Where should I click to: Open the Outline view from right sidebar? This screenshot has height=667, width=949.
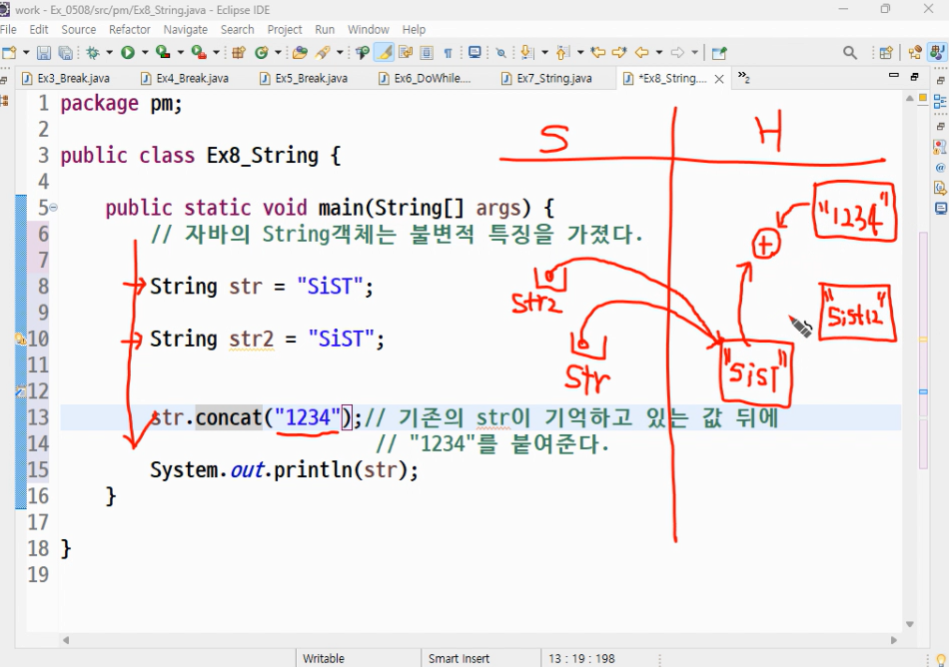[940, 101]
